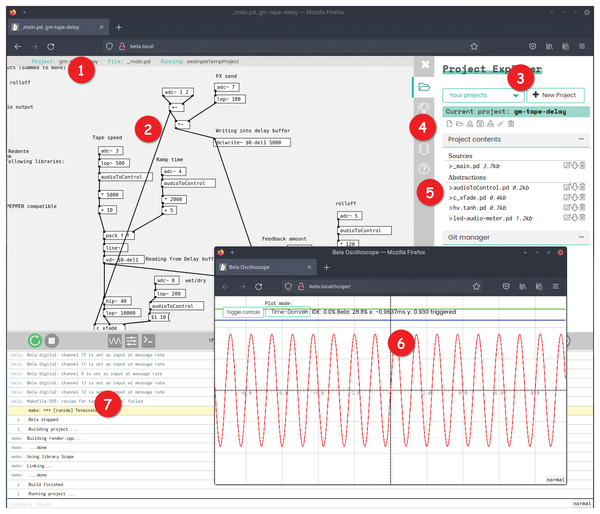Select the Project Explorer folder tab icon
The image size is (600, 514).
pyautogui.click(x=424, y=87)
